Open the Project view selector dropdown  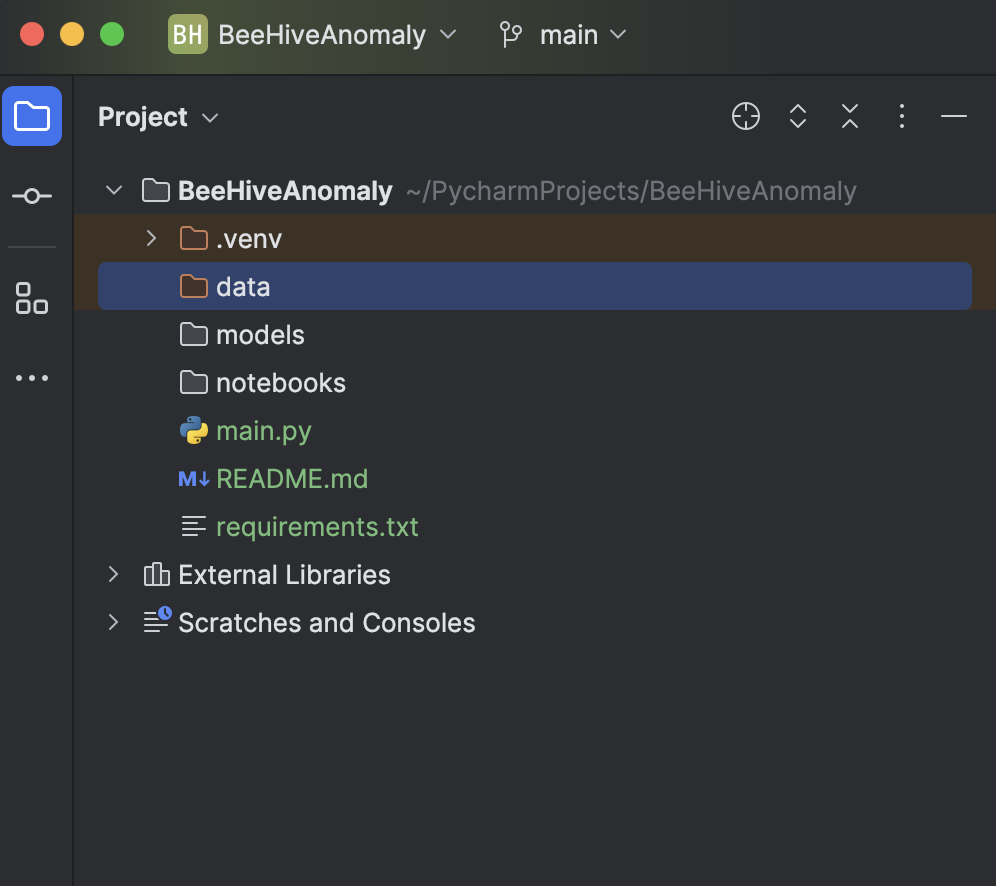(158, 117)
